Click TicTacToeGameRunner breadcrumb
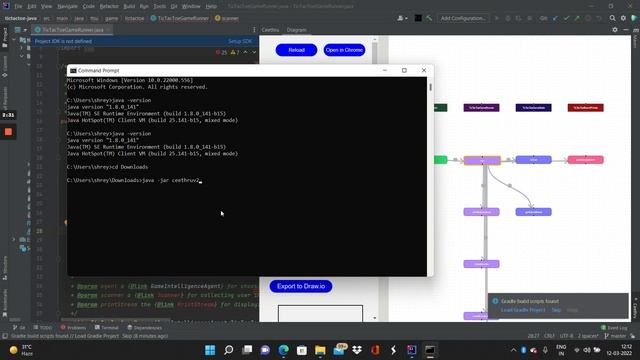 [x=180, y=18]
